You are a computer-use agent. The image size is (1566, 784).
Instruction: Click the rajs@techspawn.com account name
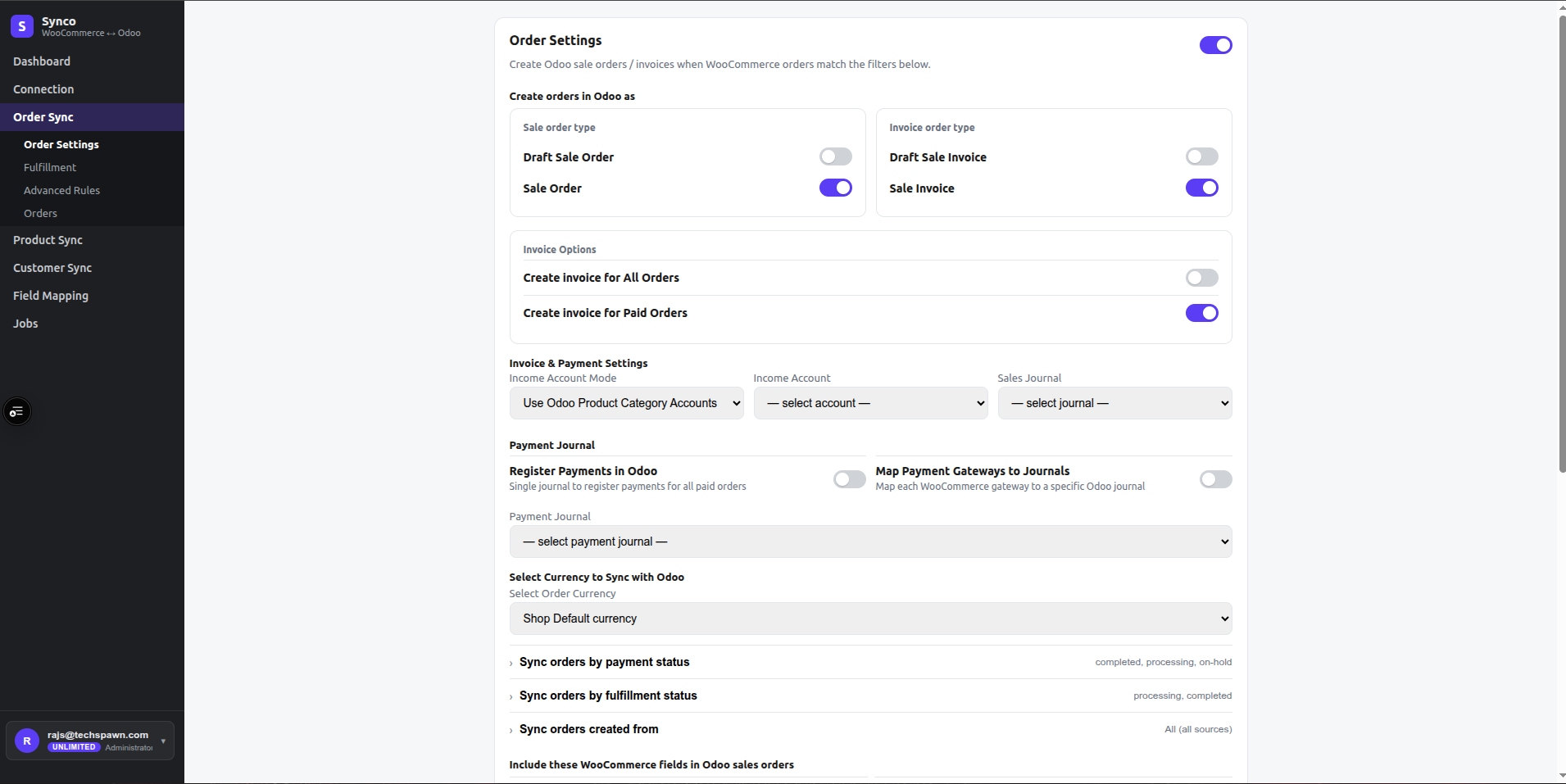98,735
